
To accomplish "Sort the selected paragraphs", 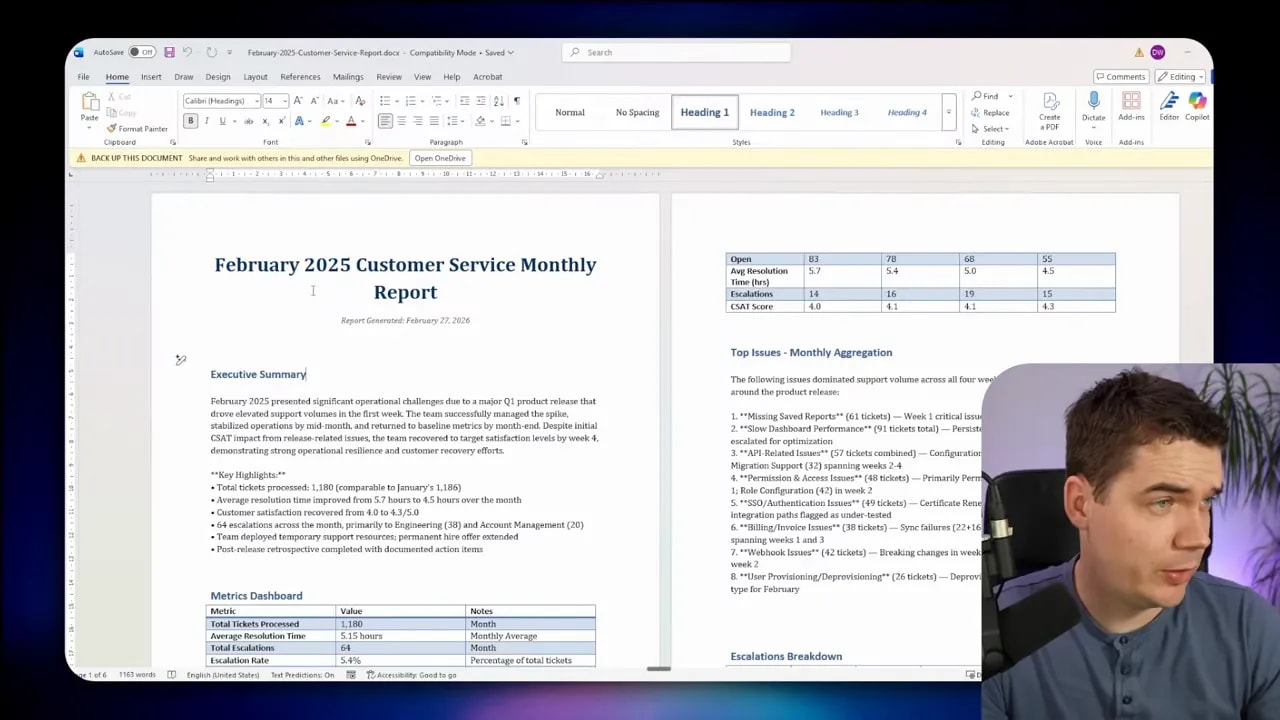I will click(x=499, y=100).
